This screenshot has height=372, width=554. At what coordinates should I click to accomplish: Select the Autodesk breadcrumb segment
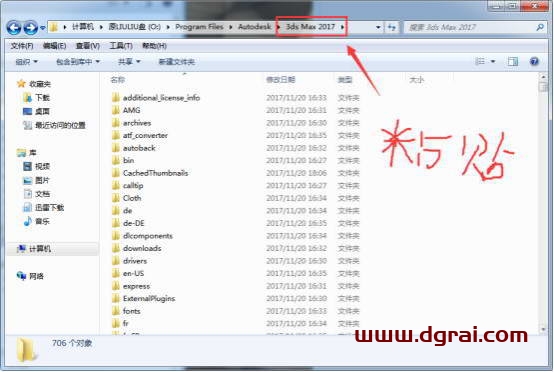click(254, 26)
